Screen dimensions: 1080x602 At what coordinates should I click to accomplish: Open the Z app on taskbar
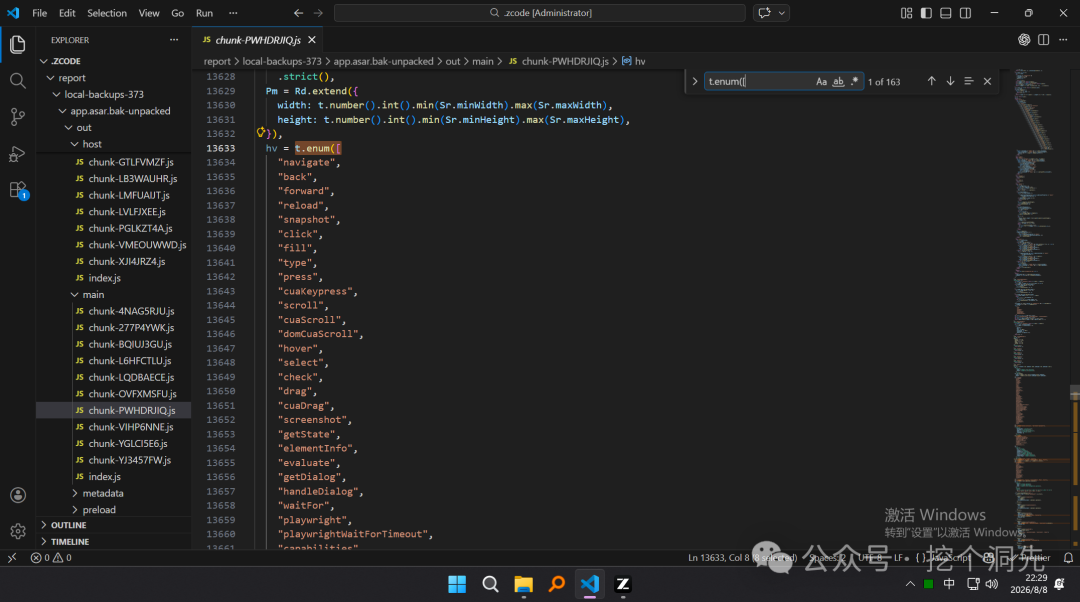pos(623,584)
